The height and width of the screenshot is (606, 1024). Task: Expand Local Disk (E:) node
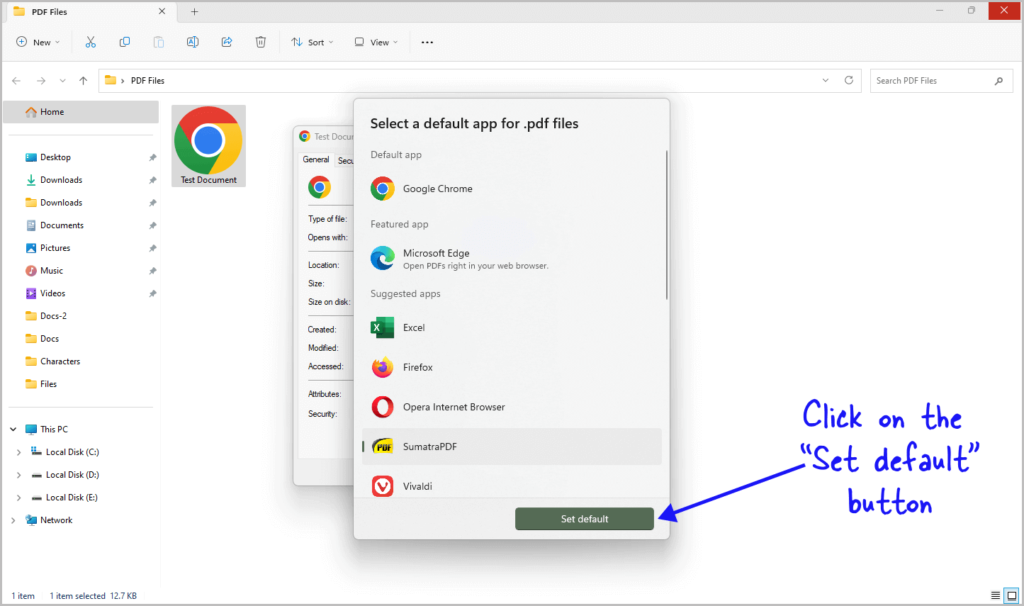pos(18,498)
